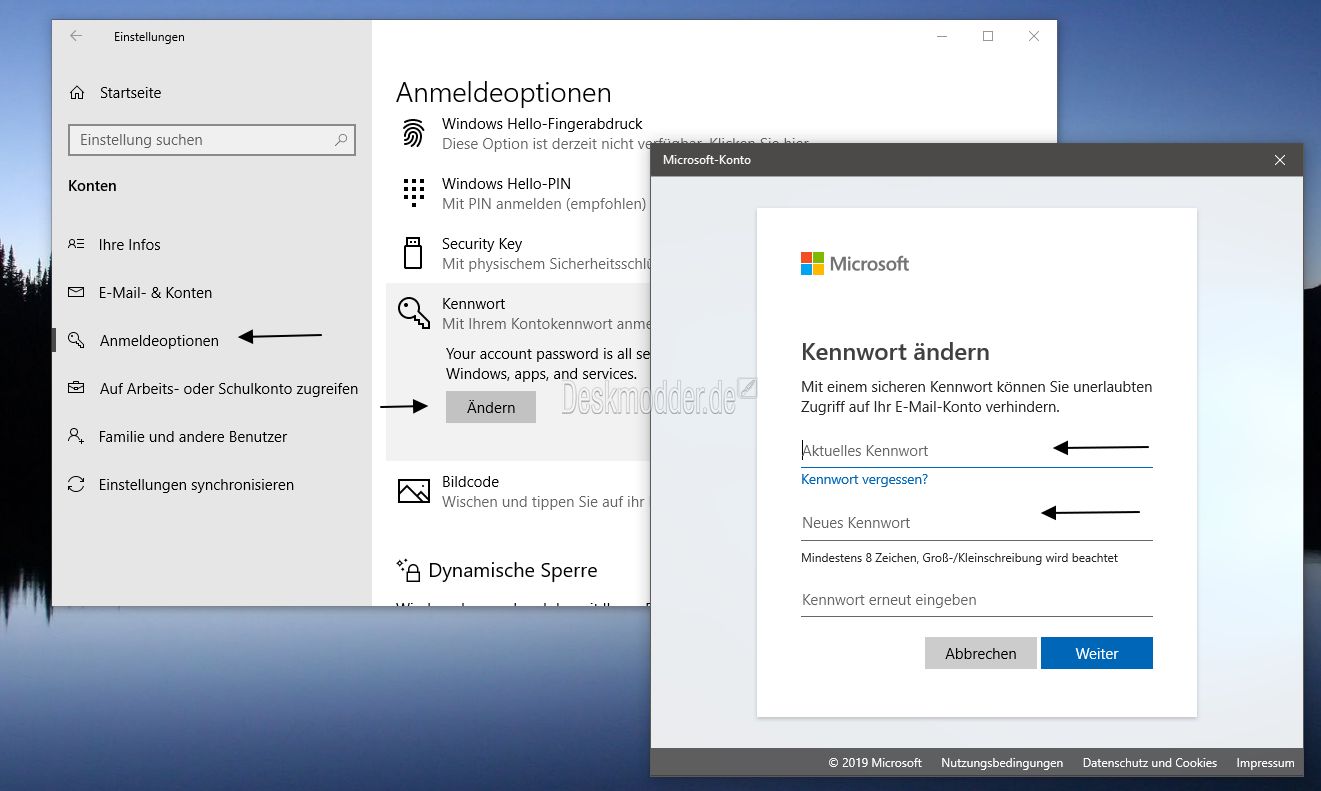Close the Einstellungen window
Image resolution: width=1321 pixels, height=791 pixels.
coord(1034,36)
